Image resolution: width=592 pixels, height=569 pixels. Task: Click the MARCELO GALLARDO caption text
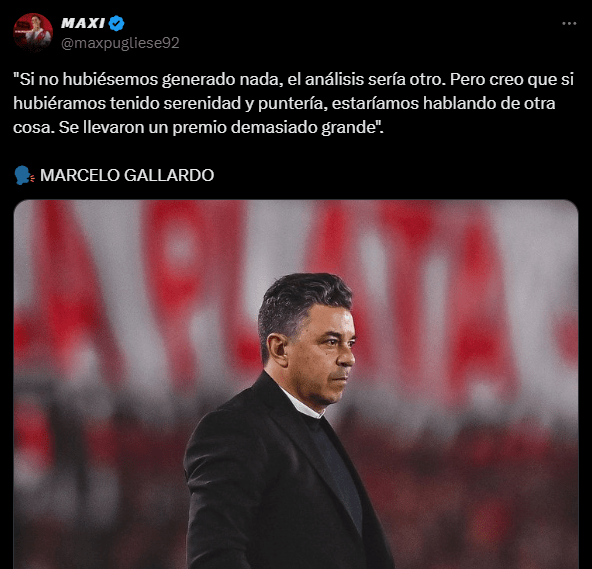coord(127,175)
